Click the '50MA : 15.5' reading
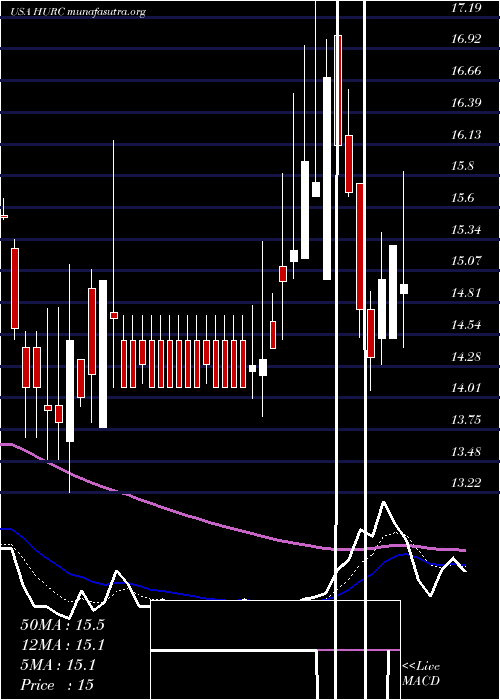This screenshot has height=700, width=500. 62,624
